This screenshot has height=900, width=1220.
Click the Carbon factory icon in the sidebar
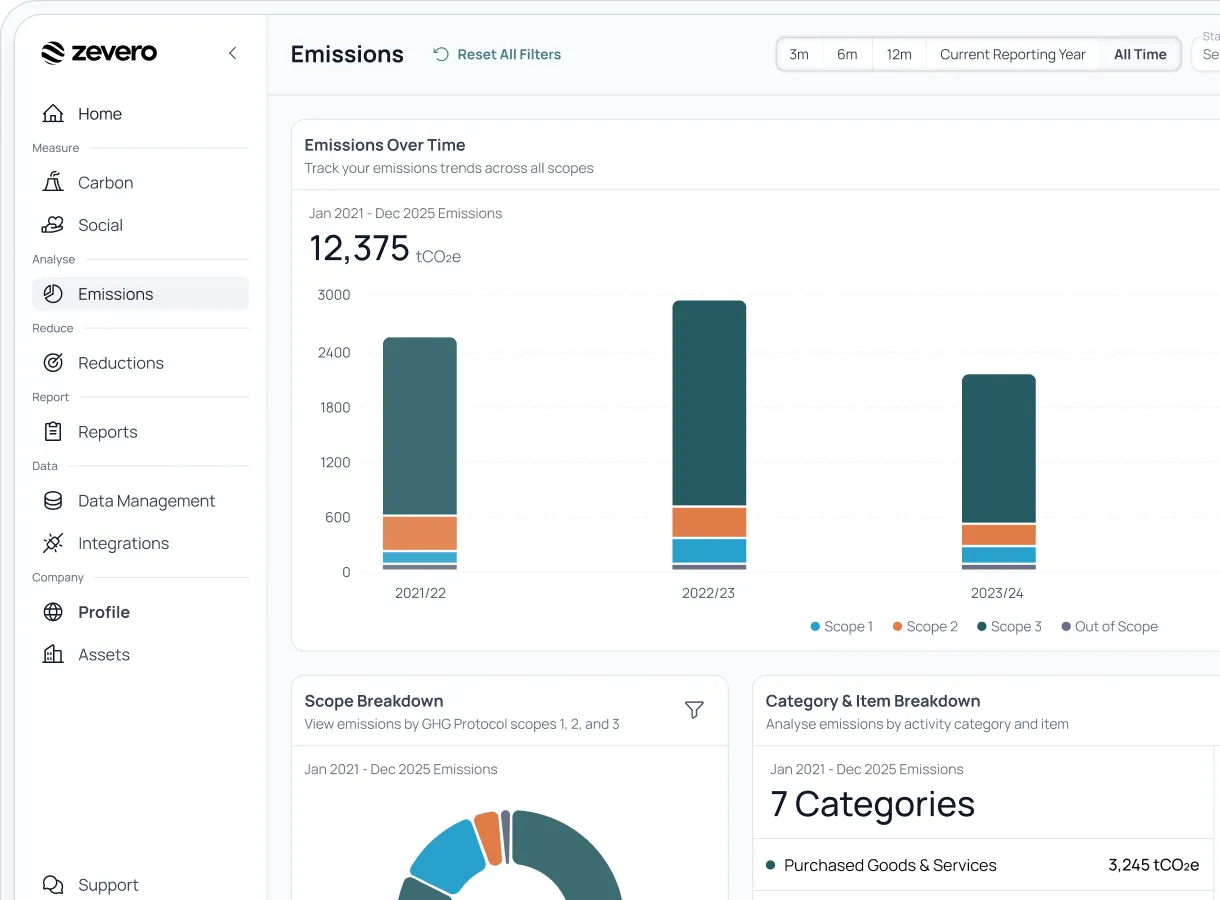click(x=53, y=183)
